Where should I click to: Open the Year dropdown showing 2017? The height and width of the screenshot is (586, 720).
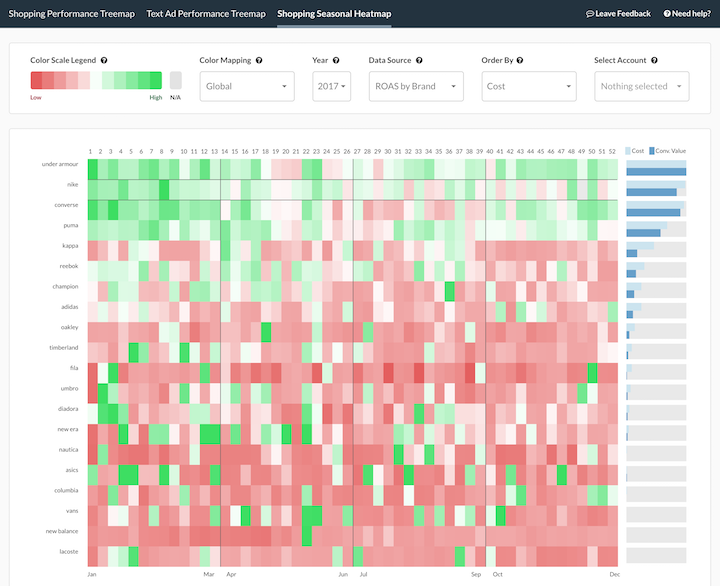tap(332, 86)
